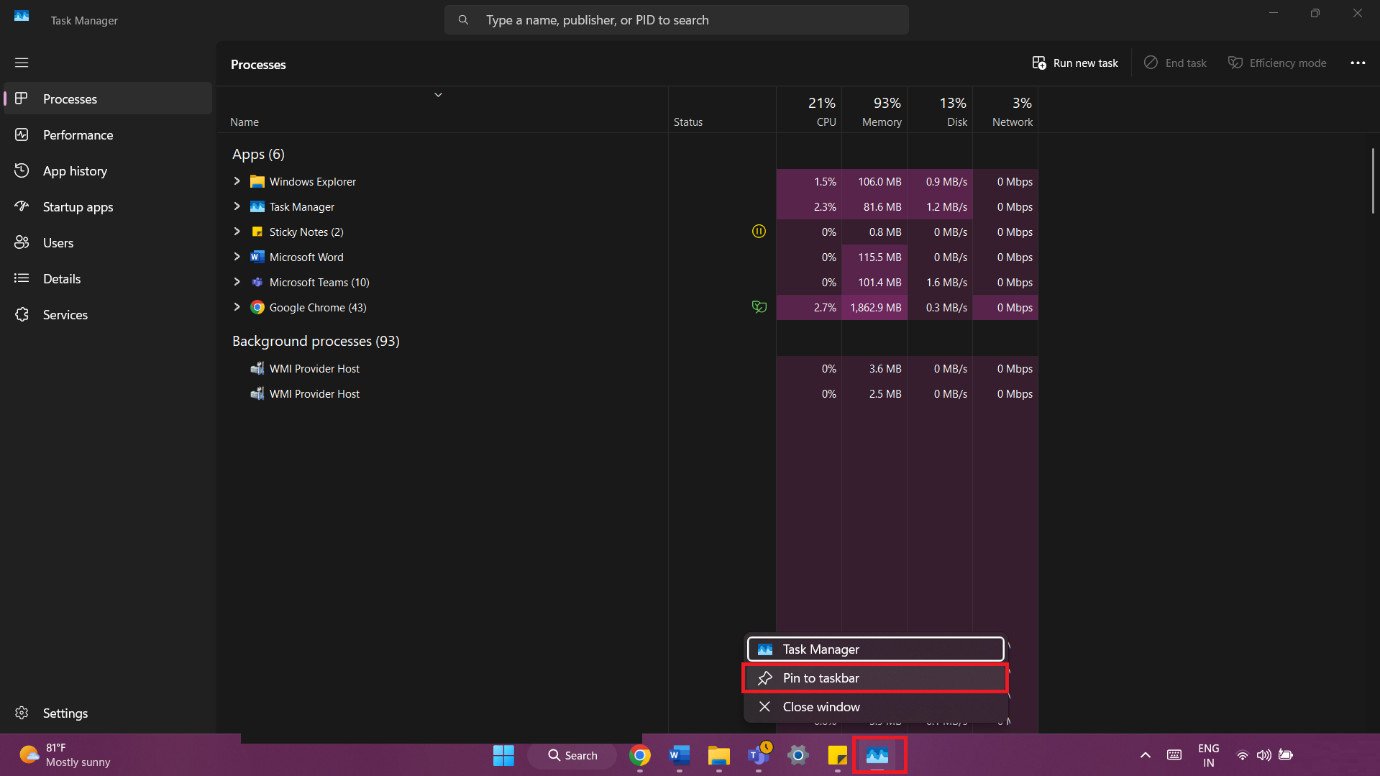Switch to the App history tab
Image resolution: width=1380 pixels, height=776 pixels.
pos(107,171)
